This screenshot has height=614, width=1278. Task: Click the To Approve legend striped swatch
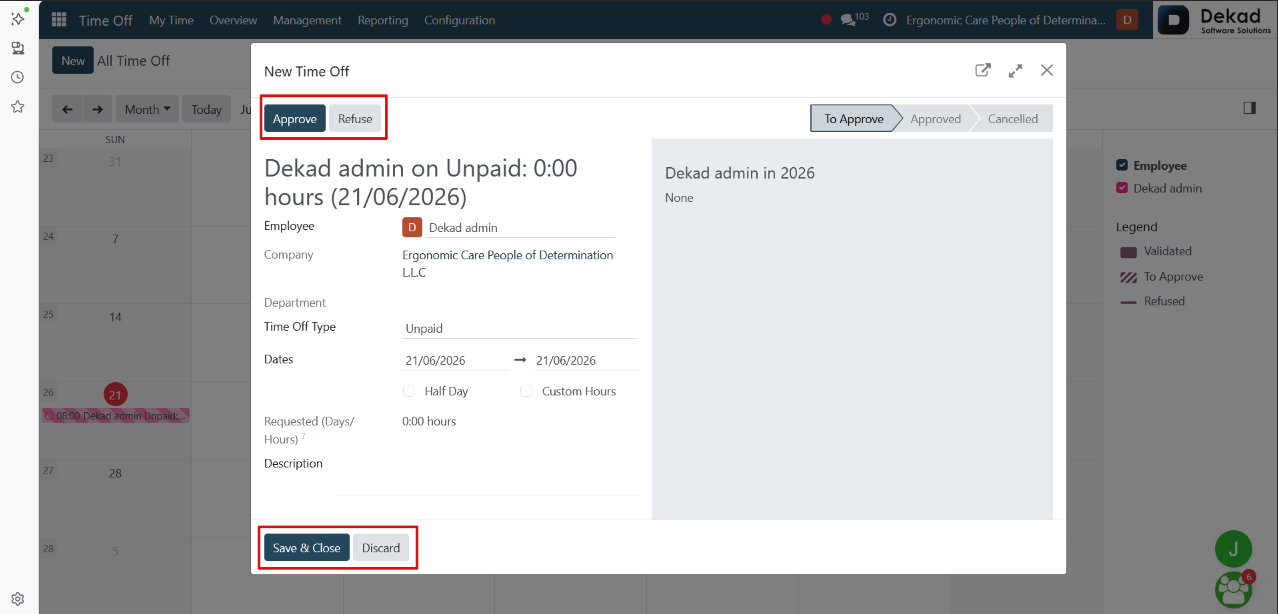coord(1129,277)
